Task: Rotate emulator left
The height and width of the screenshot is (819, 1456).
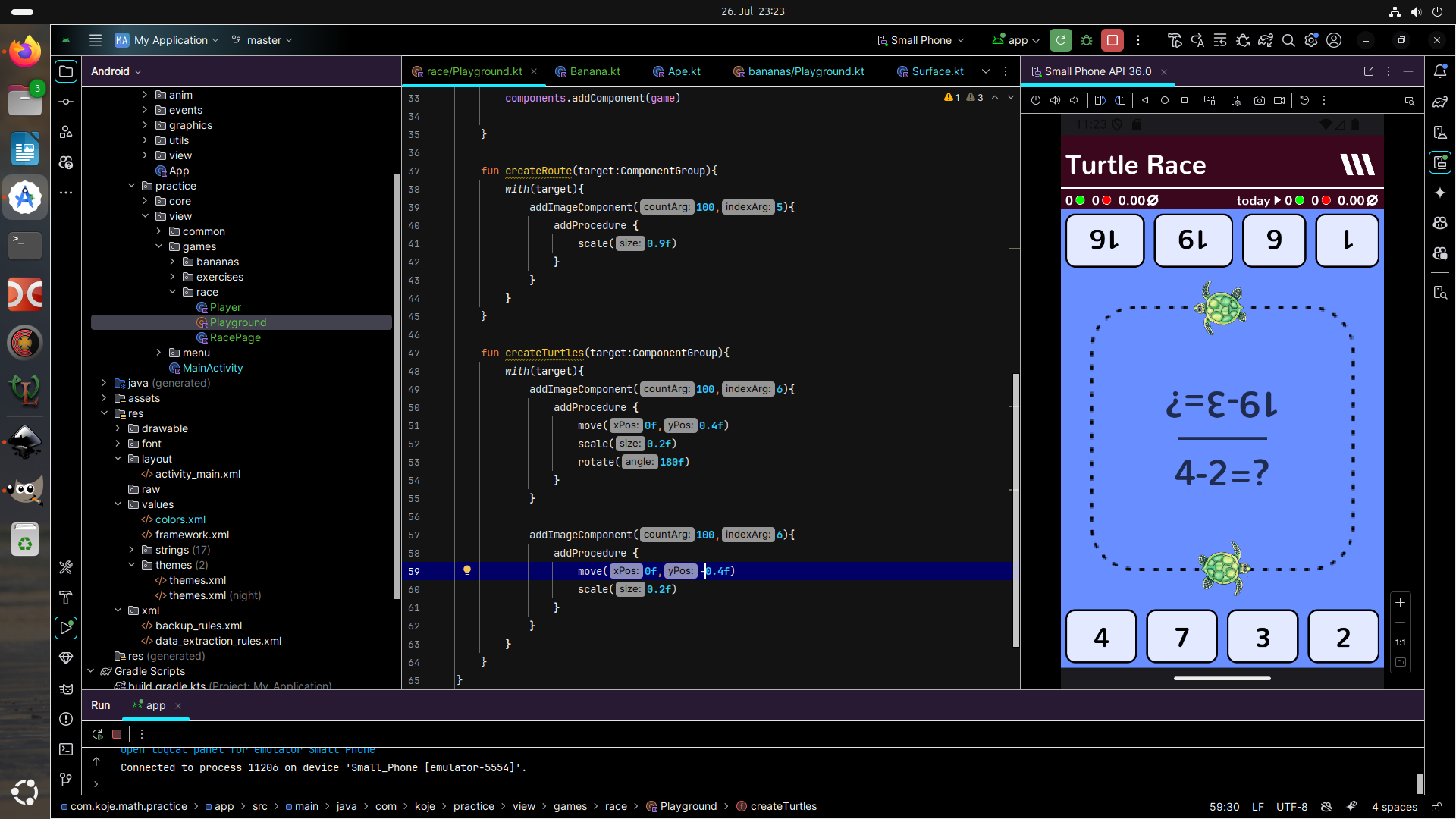Action: coord(1100,100)
